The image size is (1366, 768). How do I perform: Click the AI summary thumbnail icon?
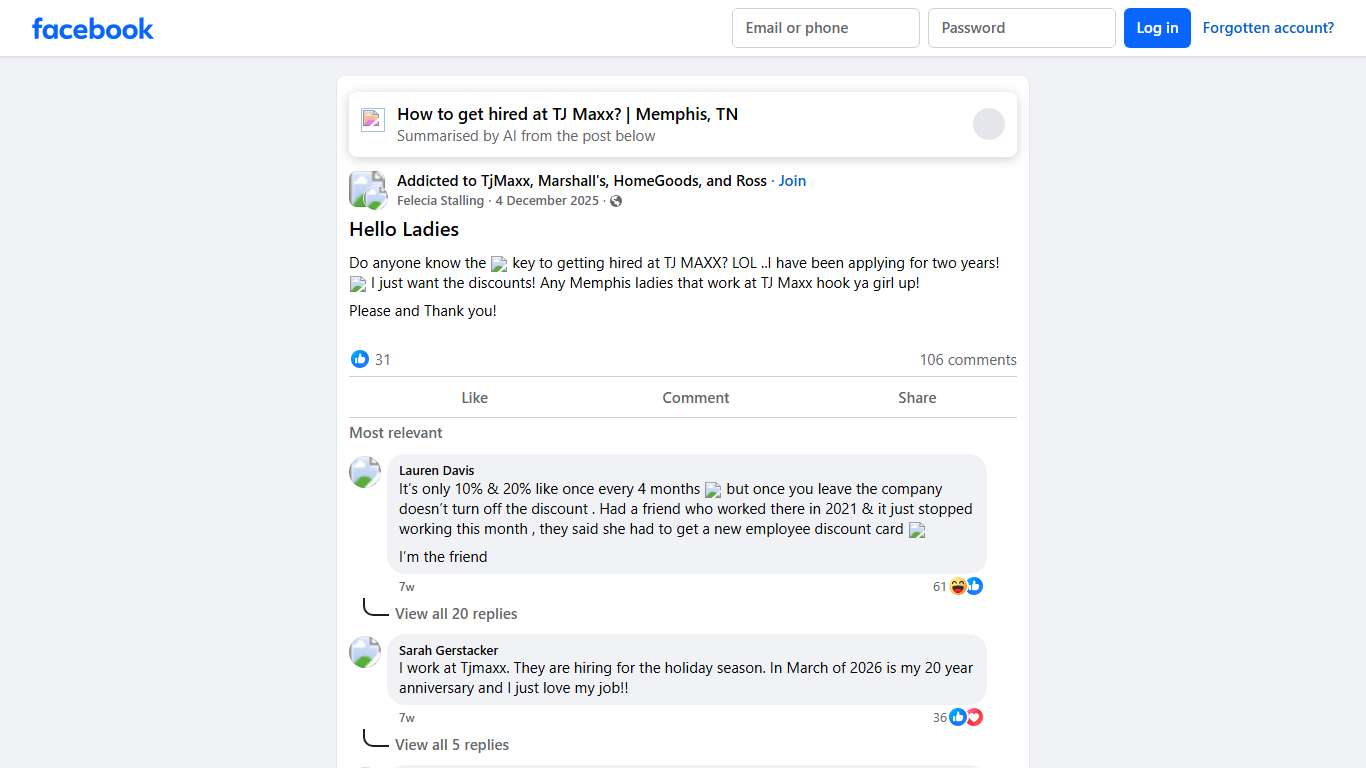pos(373,120)
